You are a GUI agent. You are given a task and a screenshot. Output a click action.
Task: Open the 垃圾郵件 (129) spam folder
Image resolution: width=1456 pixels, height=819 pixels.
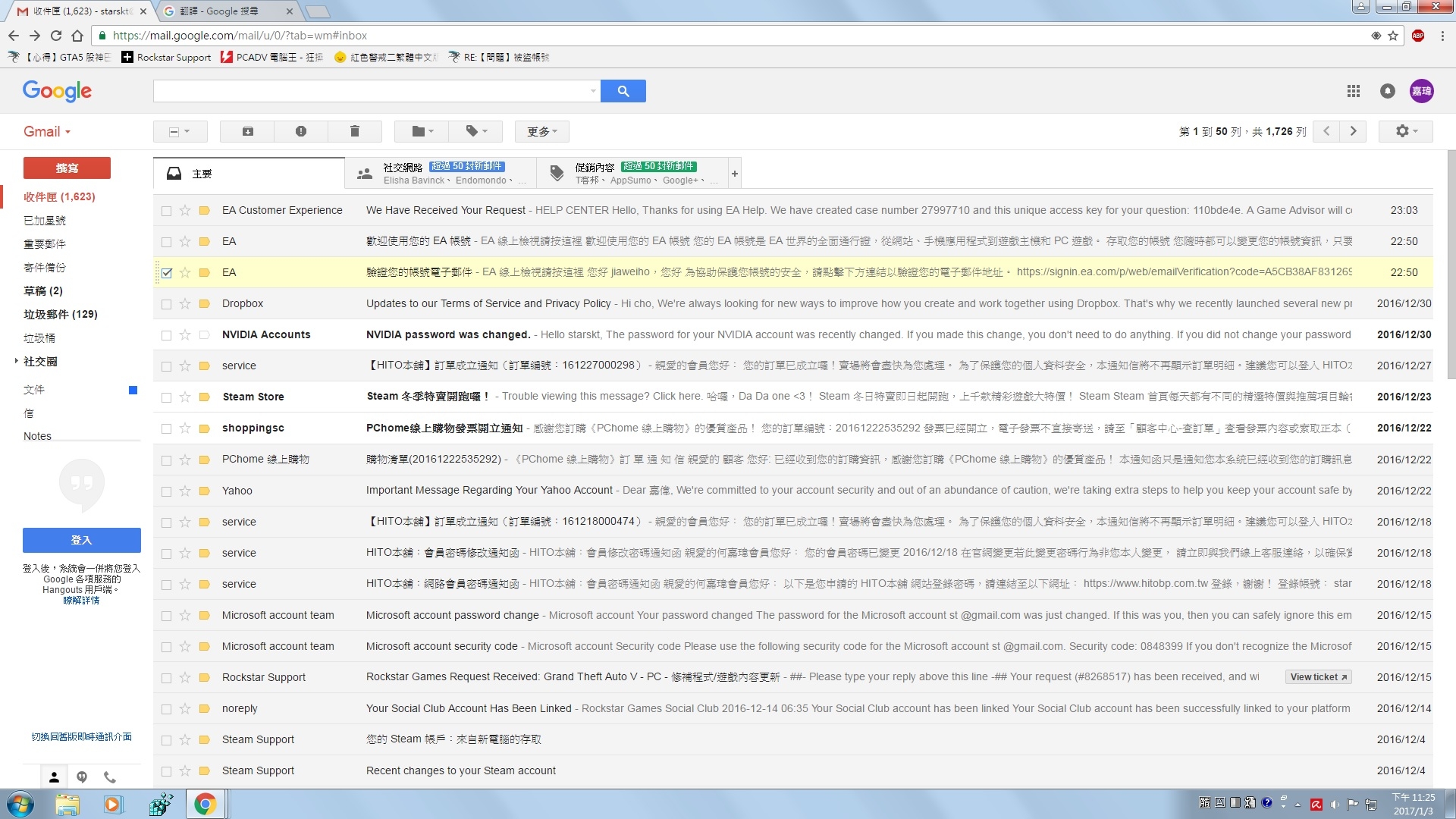point(61,315)
